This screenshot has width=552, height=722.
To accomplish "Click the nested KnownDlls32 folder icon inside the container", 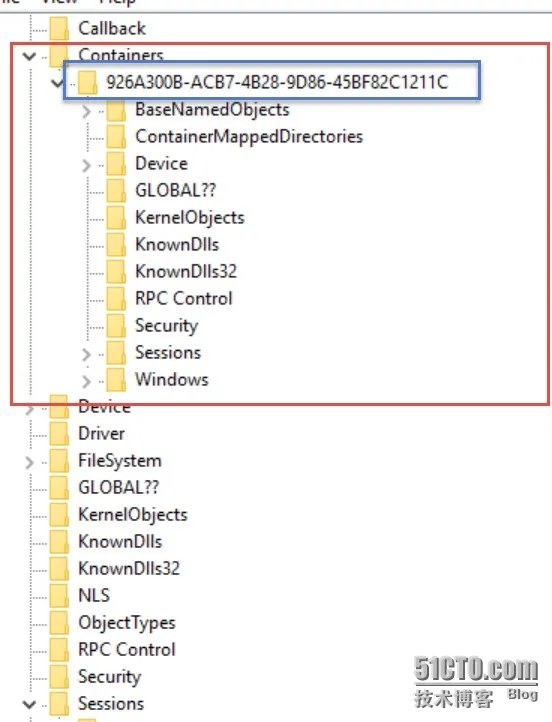I will tap(116, 272).
